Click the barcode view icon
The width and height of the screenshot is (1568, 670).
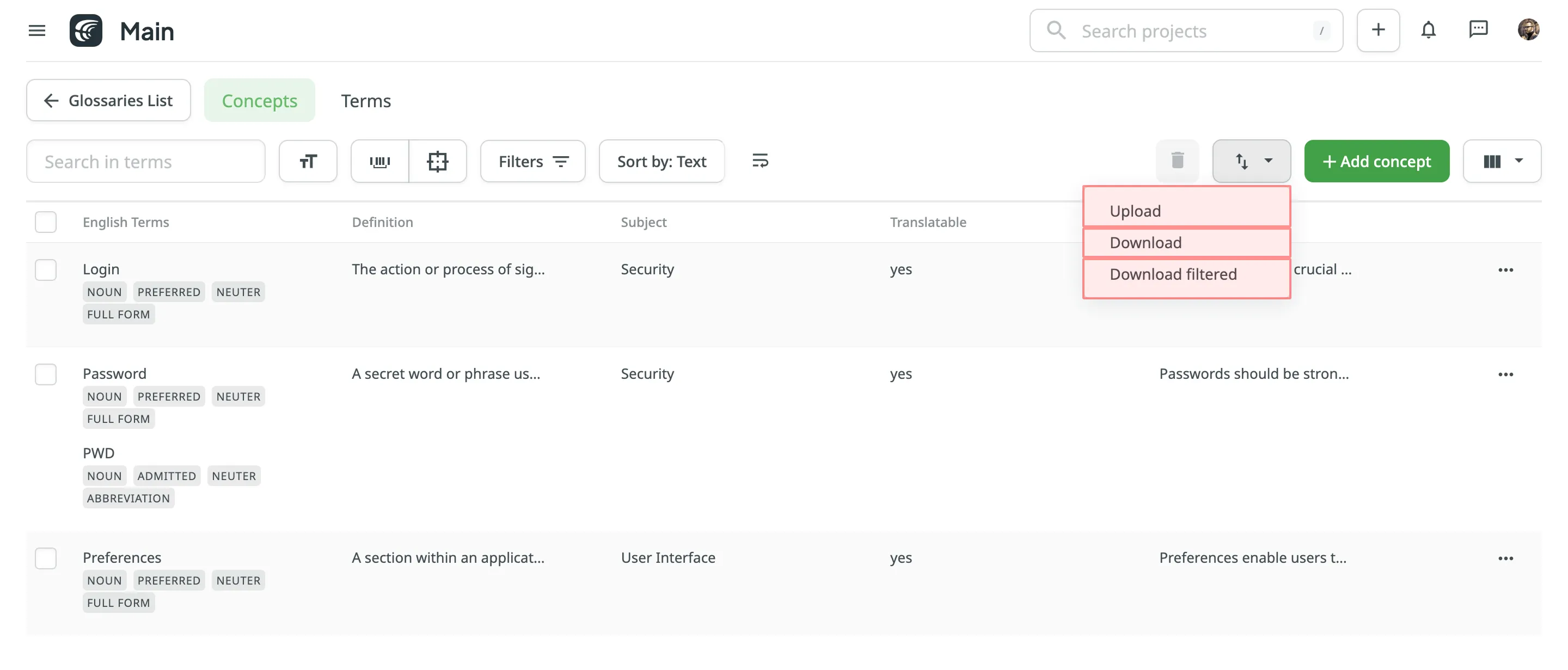coord(380,161)
